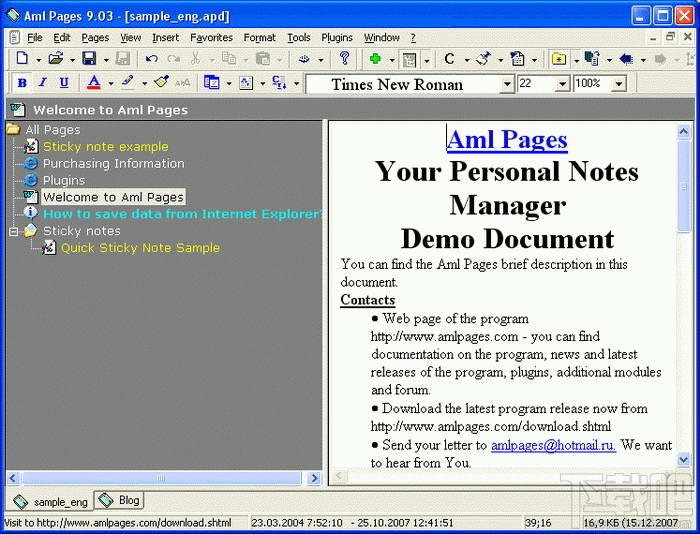
Task: Undo the last action
Action: pos(152,58)
